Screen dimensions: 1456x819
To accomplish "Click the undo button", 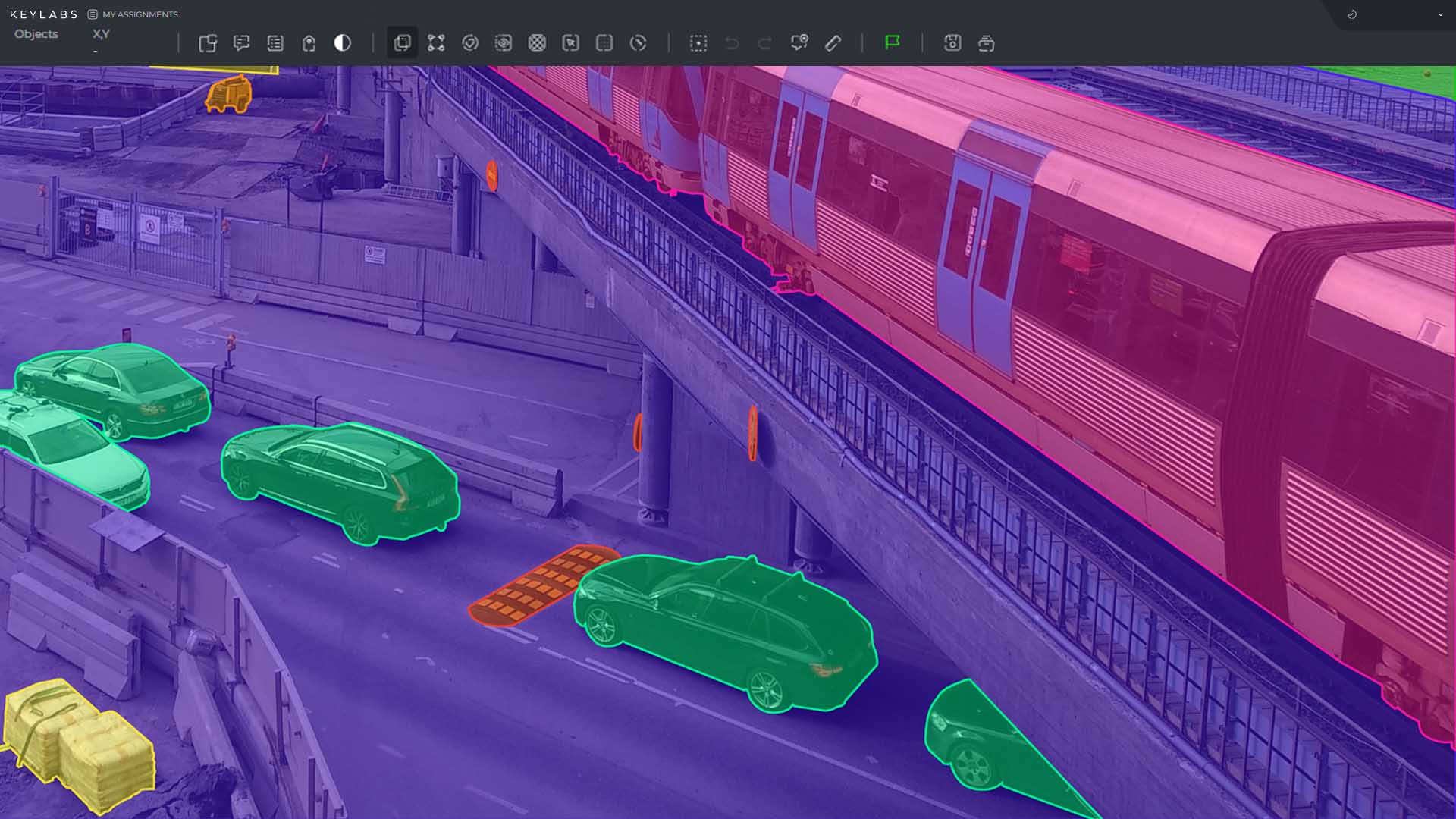I will (732, 43).
